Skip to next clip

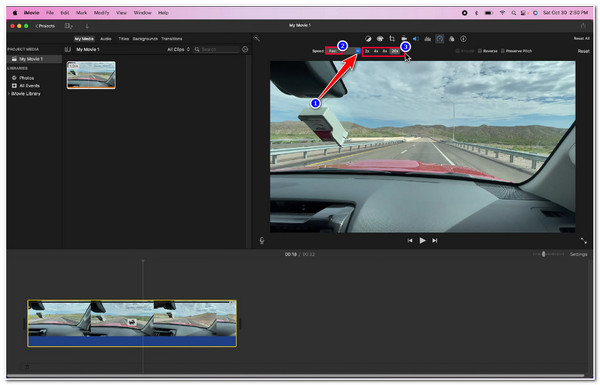pyautogui.click(x=434, y=240)
